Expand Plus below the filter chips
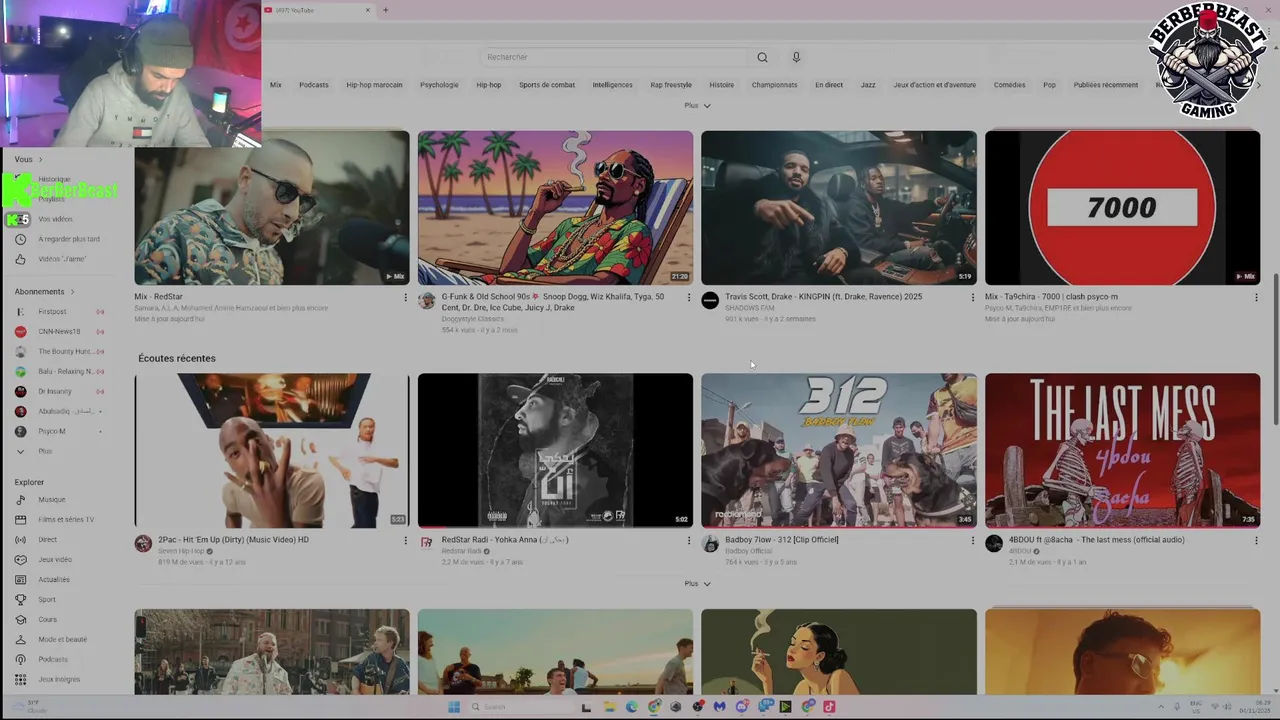The width and height of the screenshot is (1280, 720). pyautogui.click(x=697, y=105)
